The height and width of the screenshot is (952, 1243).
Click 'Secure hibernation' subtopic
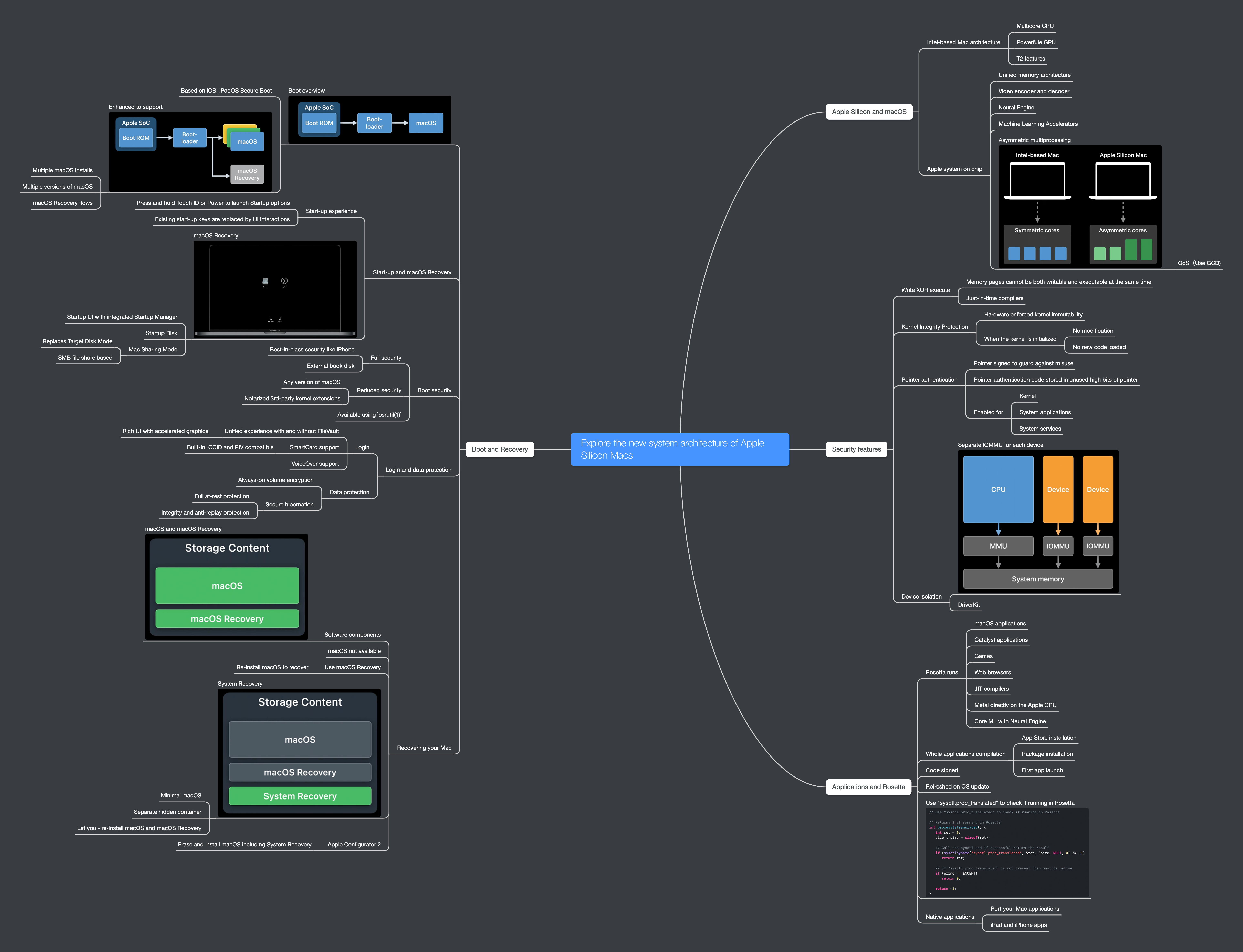tap(289, 504)
